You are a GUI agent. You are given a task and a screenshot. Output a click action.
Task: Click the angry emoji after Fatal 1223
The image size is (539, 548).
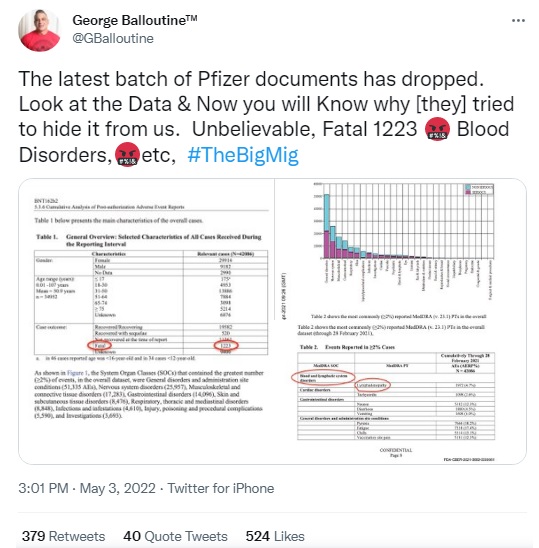[x=437, y=129]
